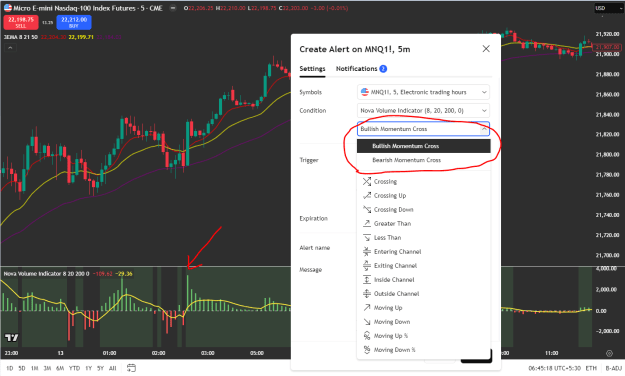The width and height of the screenshot is (625, 376).
Task: Close the Create Alert dialog
Action: [486, 49]
